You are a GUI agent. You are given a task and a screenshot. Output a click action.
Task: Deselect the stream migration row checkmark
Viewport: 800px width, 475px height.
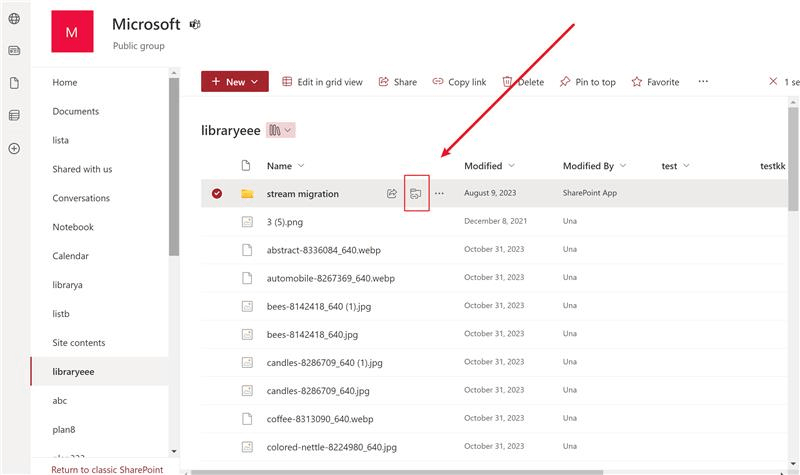[217, 193]
